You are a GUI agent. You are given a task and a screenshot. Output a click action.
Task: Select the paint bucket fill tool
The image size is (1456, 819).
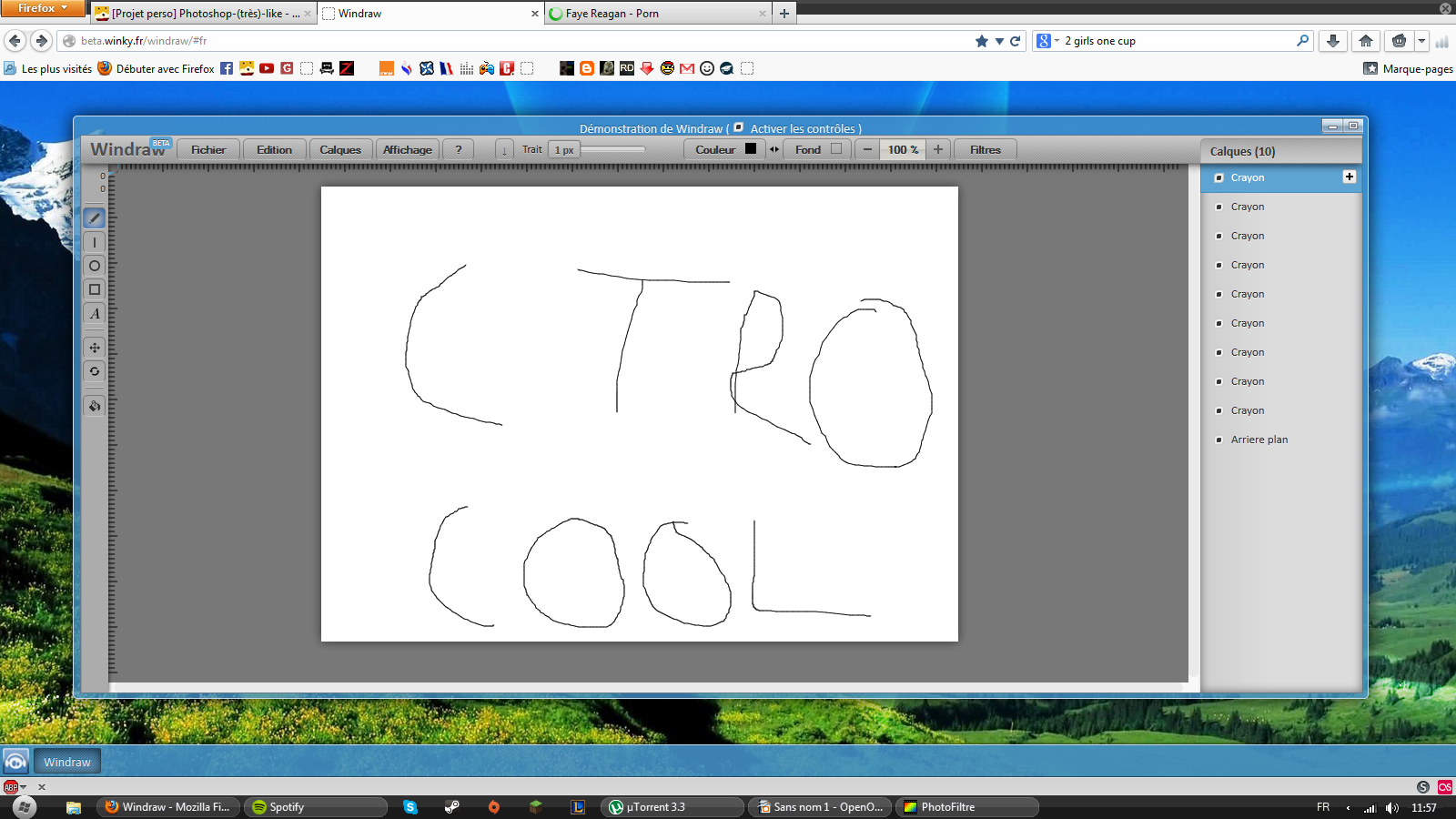point(95,406)
